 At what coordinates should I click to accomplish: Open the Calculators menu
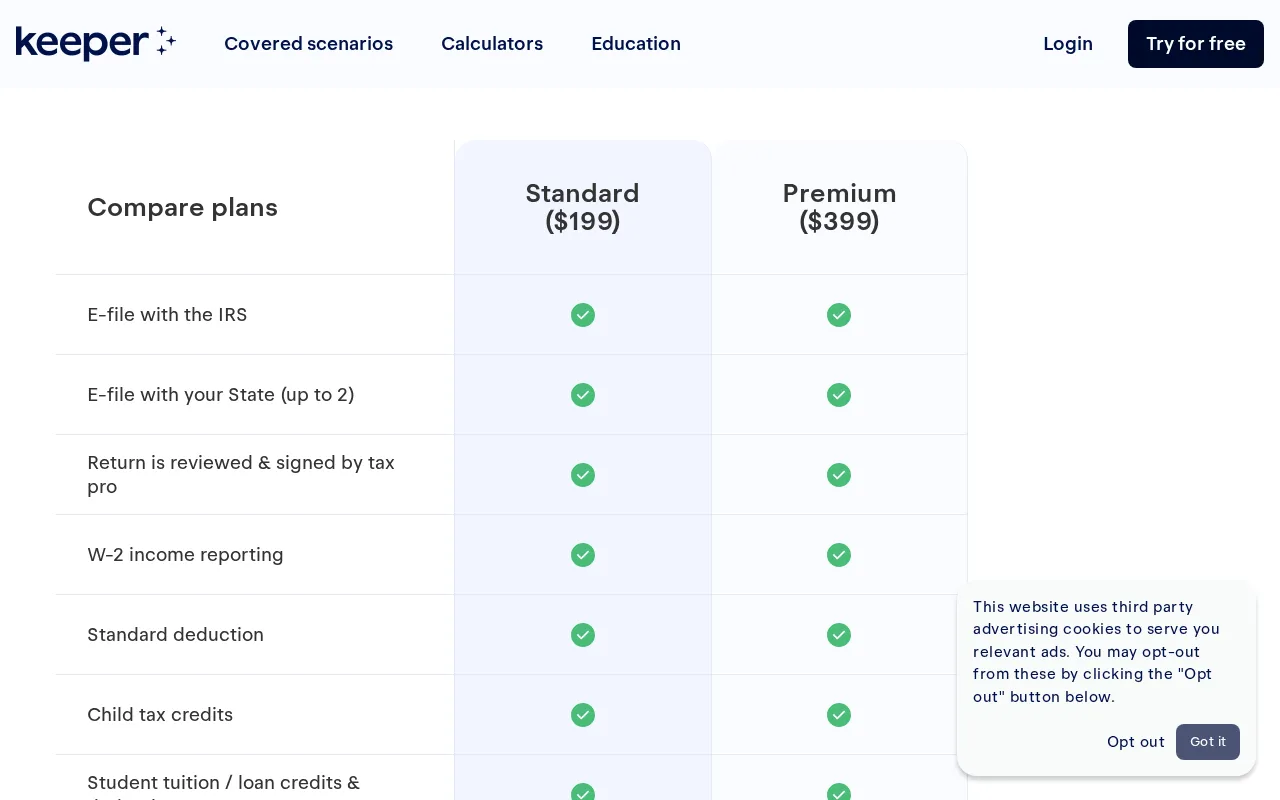coord(492,44)
